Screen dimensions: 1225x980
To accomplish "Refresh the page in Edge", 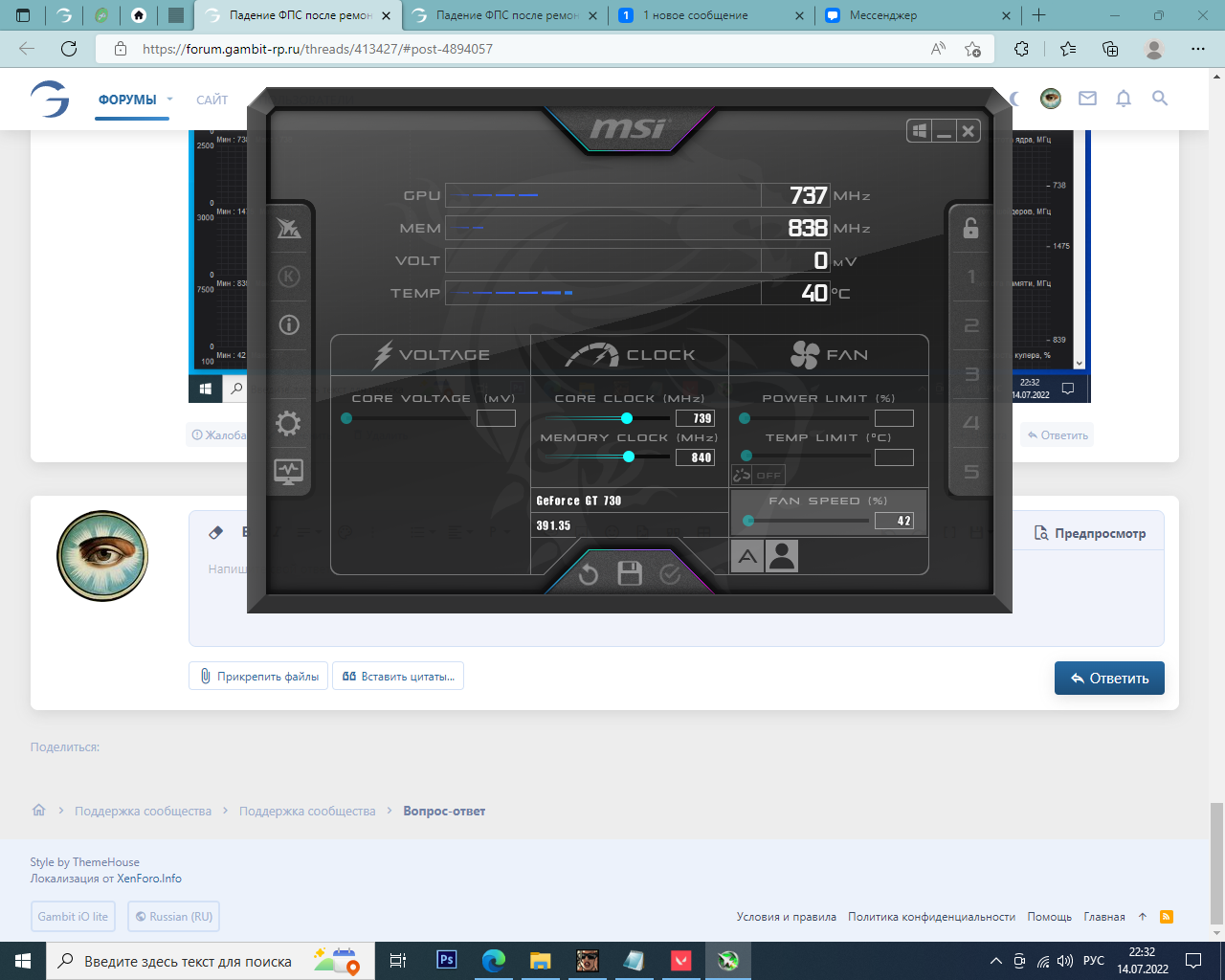I will 69,49.
